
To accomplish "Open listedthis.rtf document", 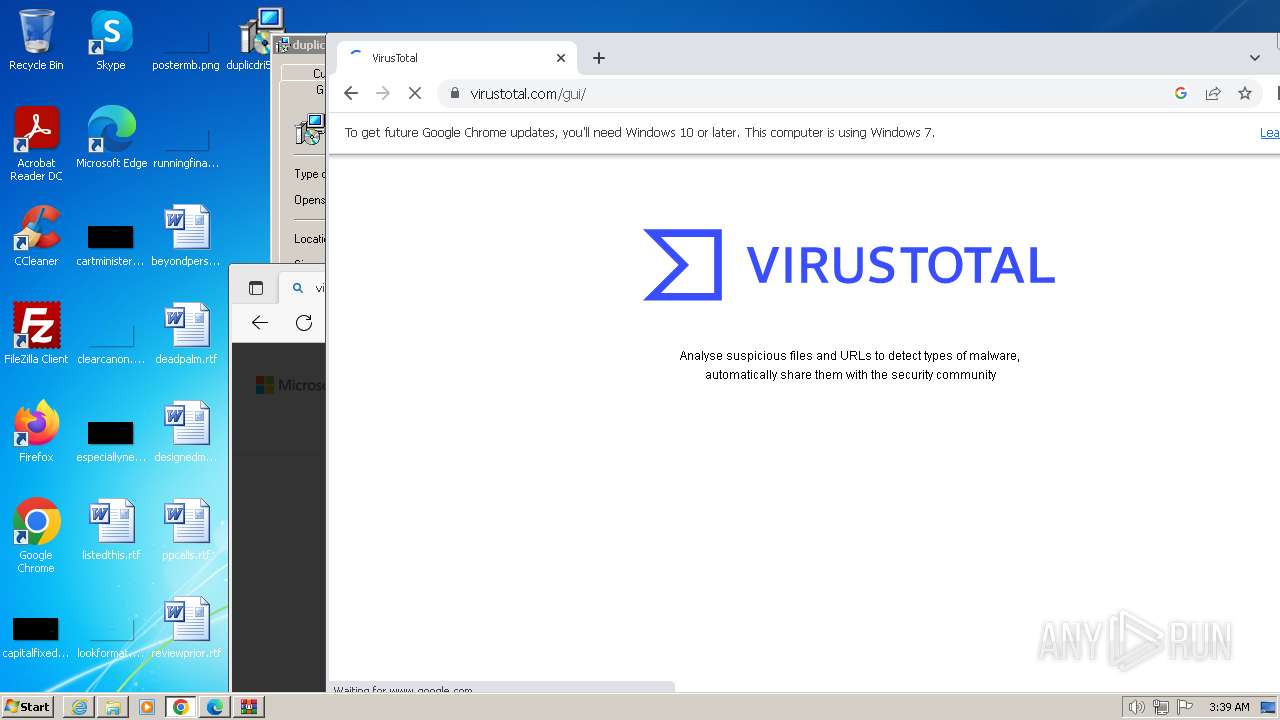I will pyautogui.click(x=111, y=531).
